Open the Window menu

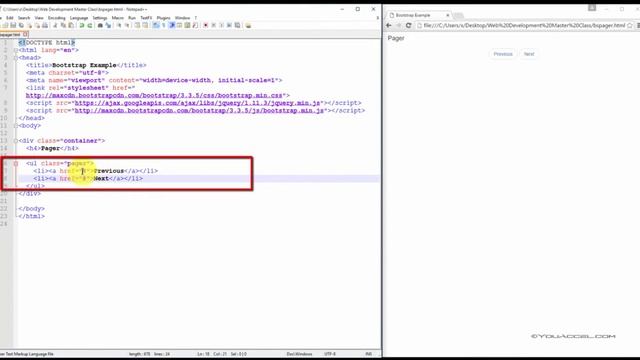coord(182,18)
